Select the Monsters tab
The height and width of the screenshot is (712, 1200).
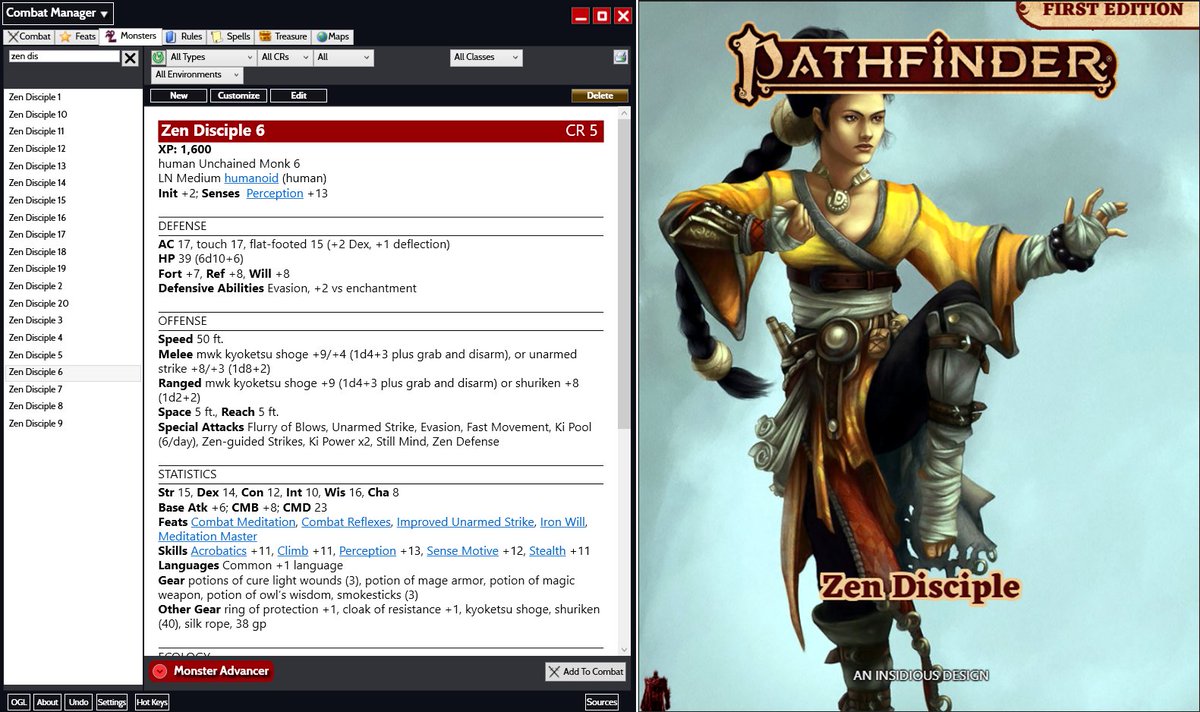131,36
